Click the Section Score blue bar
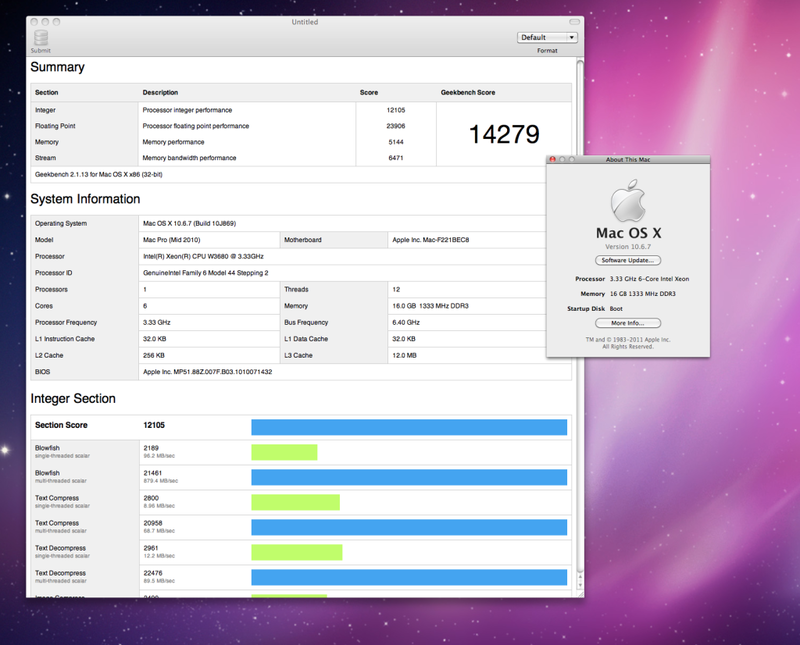 (409, 427)
